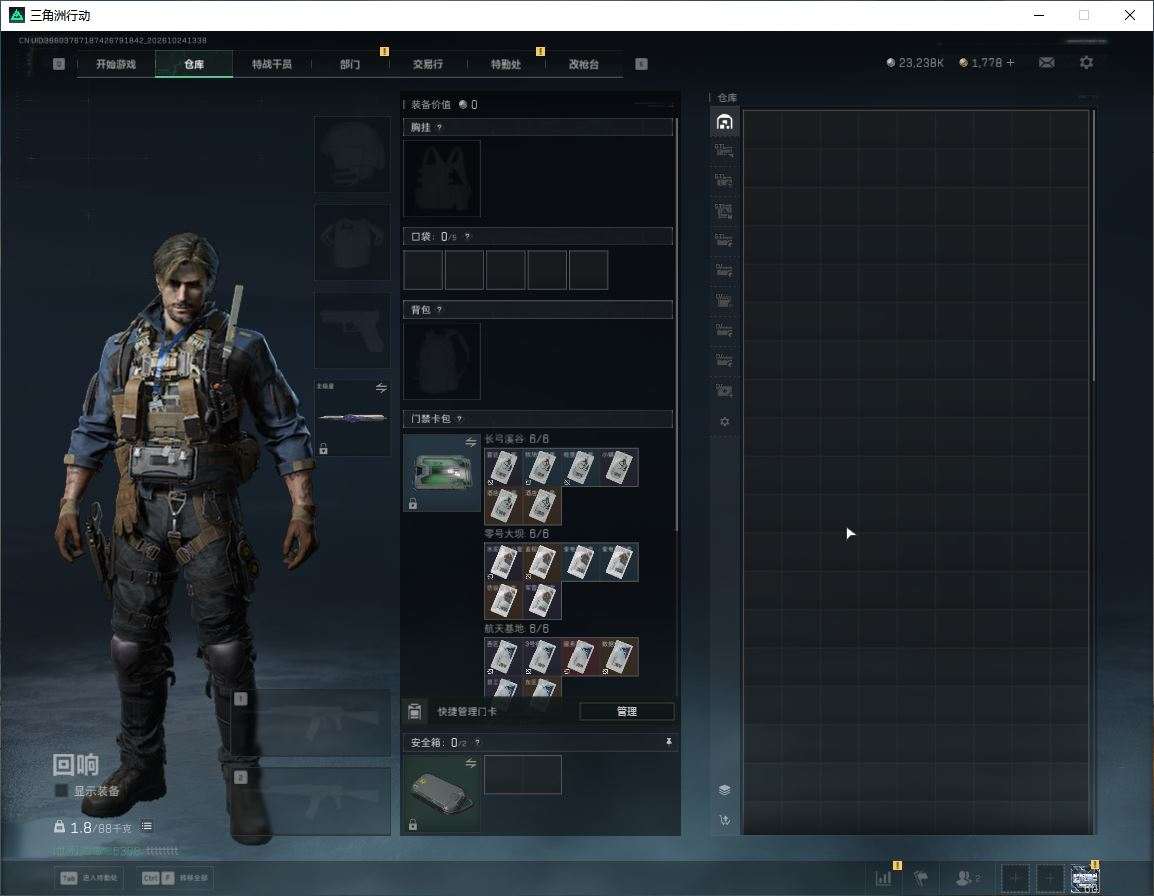The width and height of the screenshot is (1154, 896).
Task: Select the main warehouse stash icon
Action: [724, 122]
